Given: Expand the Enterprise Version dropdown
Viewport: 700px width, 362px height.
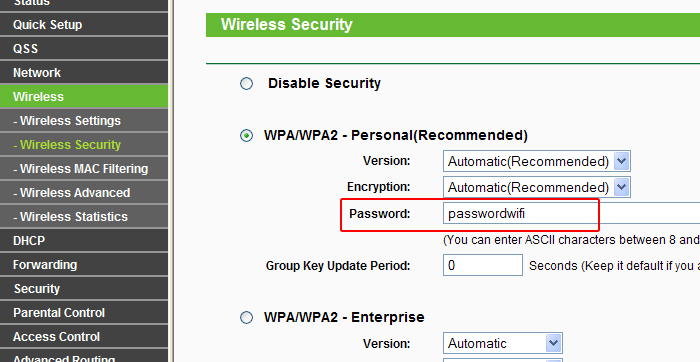Looking at the screenshot, I should pos(503,343).
